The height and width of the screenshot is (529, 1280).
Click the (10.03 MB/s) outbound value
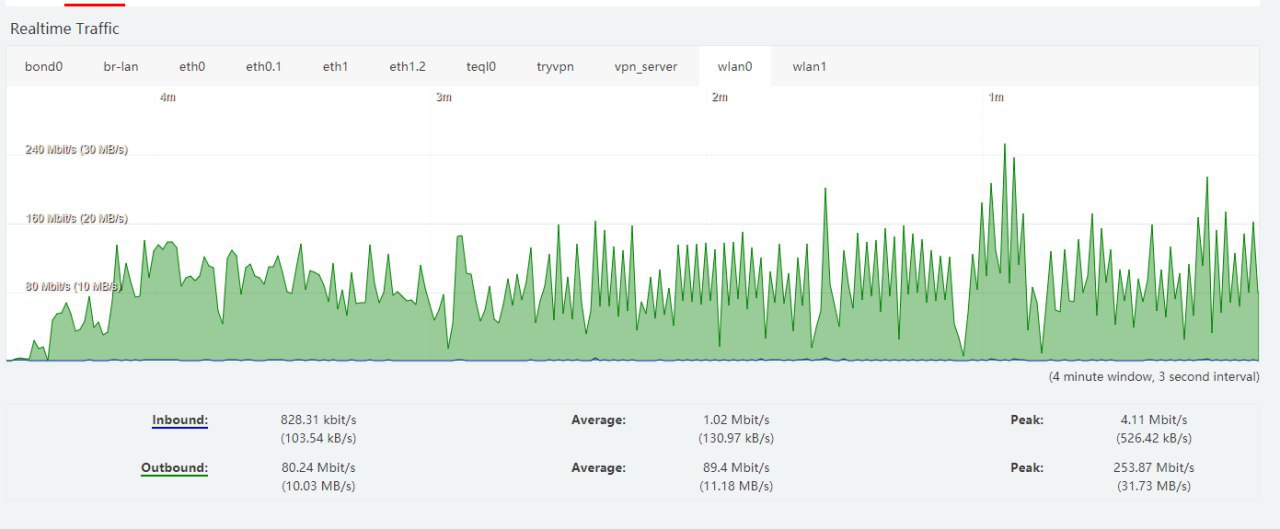[x=318, y=486]
